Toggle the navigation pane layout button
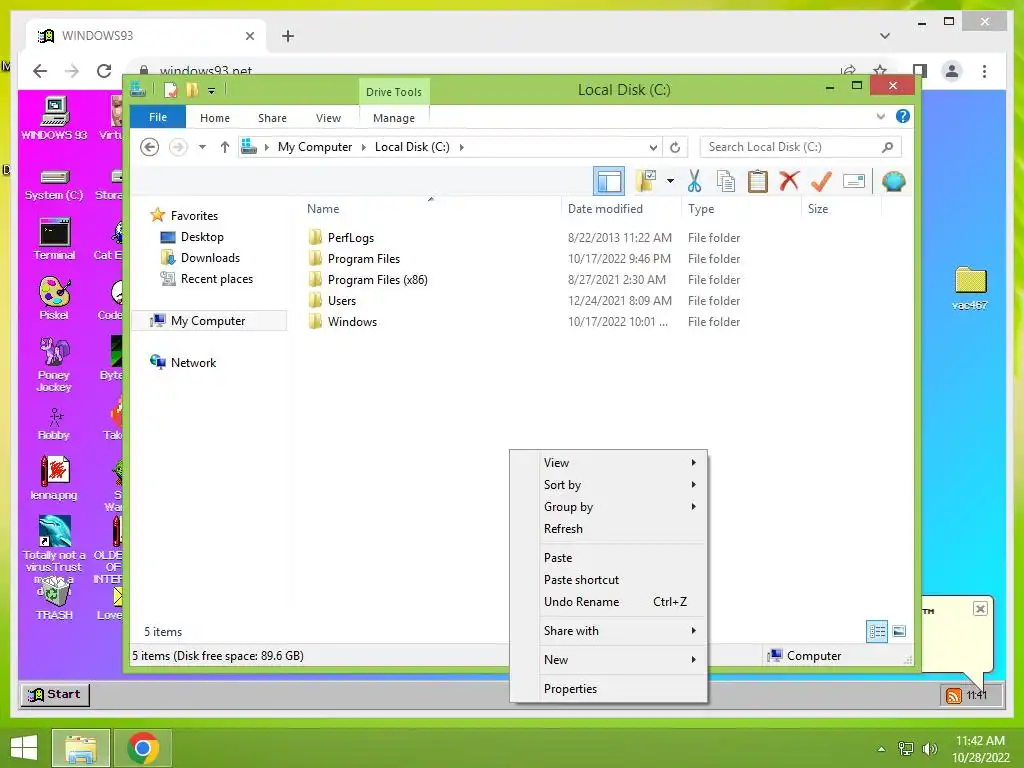Image resolution: width=1024 pixels, height=768 pixels. (609, 181)
